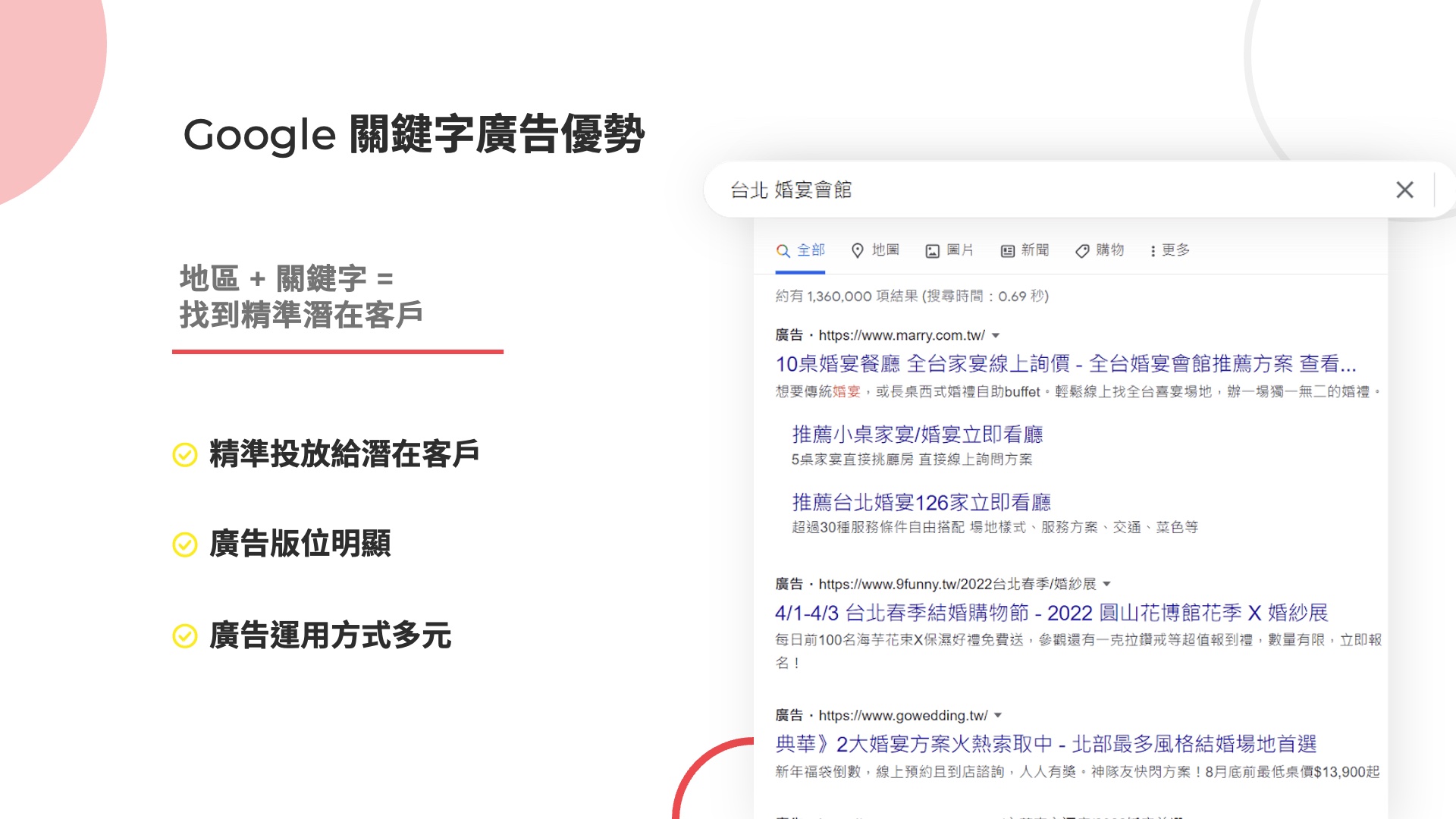Click the heading Google 關鍵字廣告優勢
The width and height of the screenshot is (1456, 819).
[414, 134]
